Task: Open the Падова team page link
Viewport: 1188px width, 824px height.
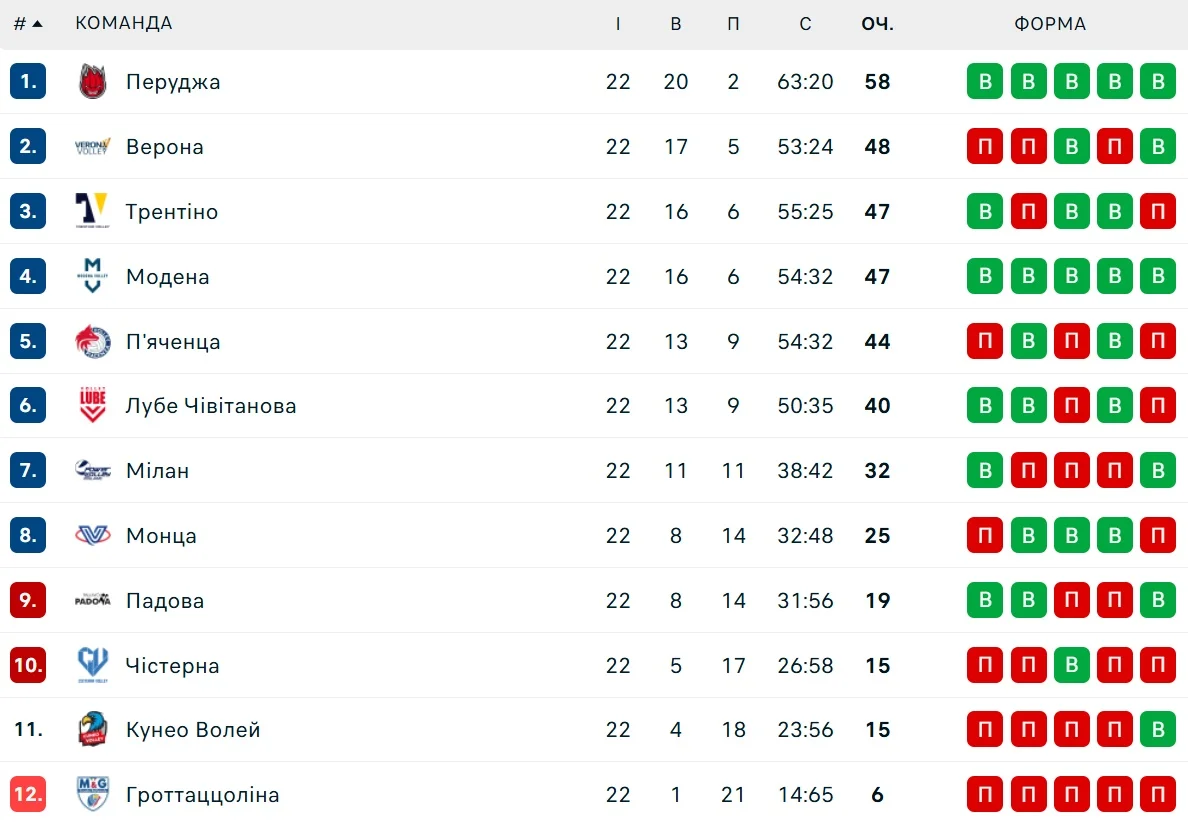Action: (165, 601)
